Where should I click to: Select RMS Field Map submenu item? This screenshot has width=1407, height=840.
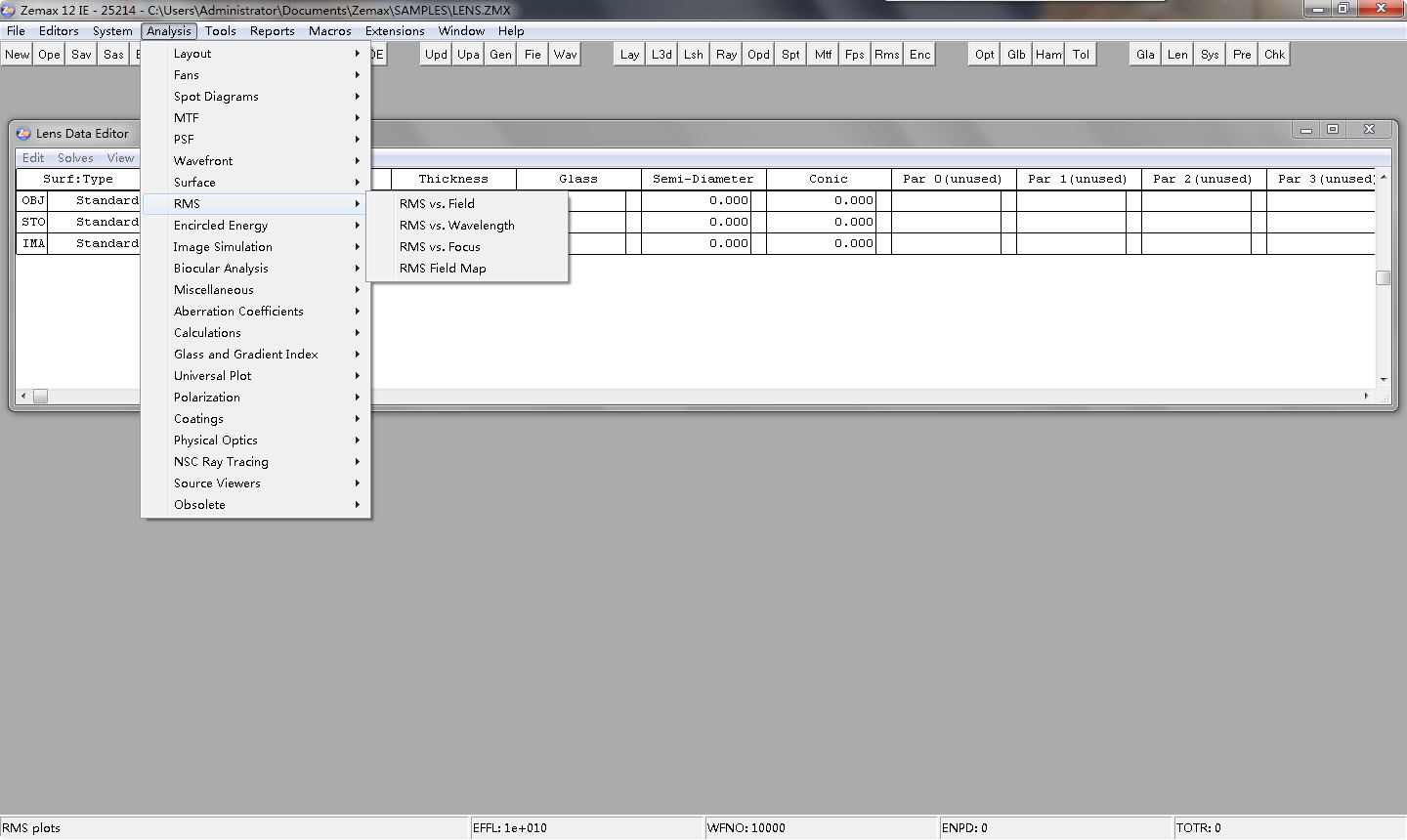pyautogui.click(x=467, y=269)
